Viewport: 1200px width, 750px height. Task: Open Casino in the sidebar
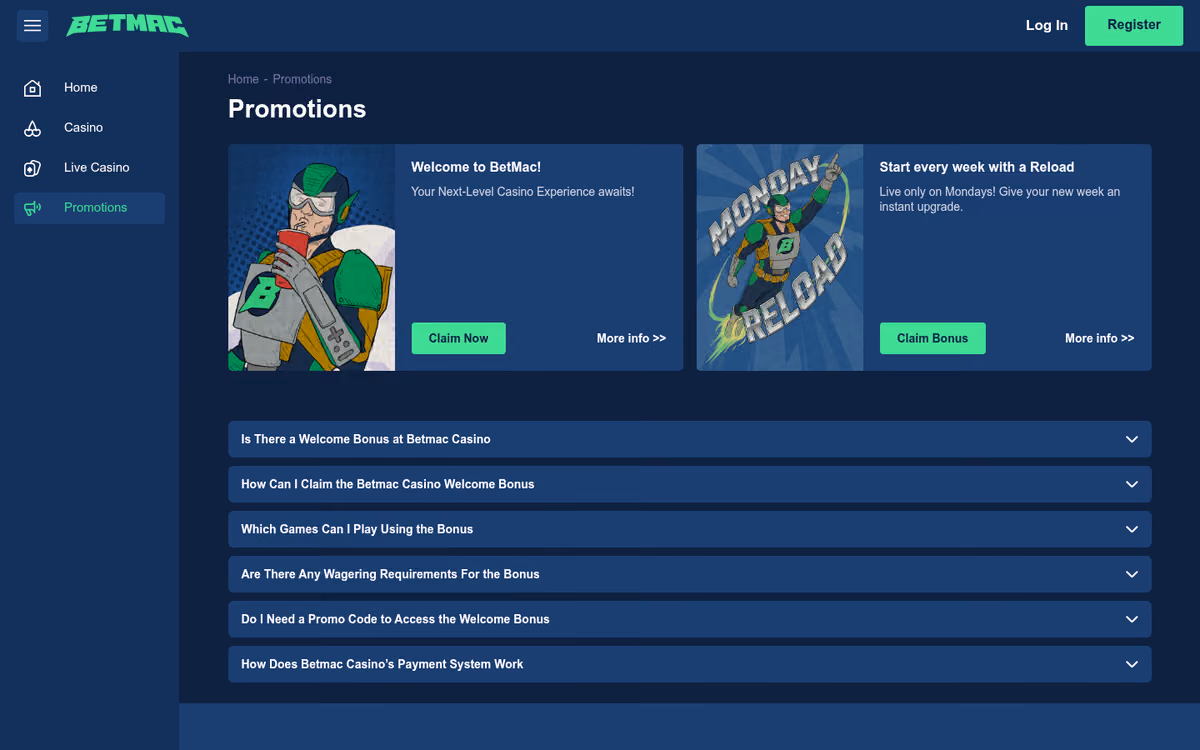pos(89,128)
